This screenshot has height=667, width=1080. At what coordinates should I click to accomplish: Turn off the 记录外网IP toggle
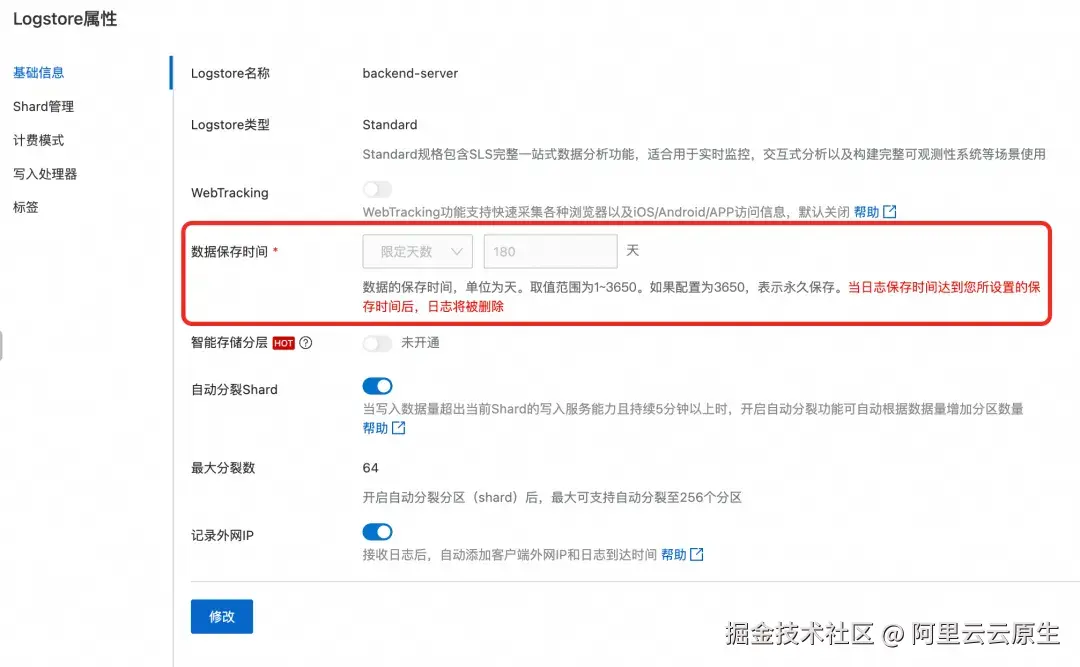[377, 531]
